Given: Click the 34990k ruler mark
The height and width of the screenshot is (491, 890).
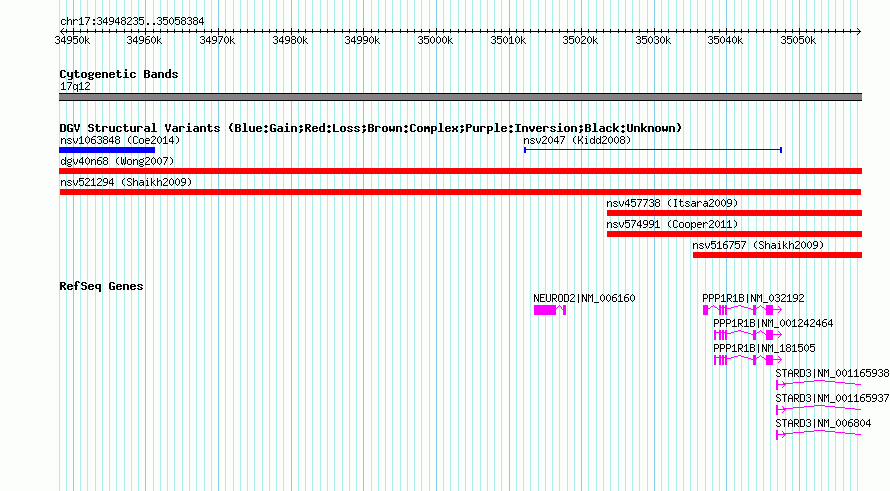Looking at the screenshot, I should pyautogui.click(x=362, y=40).
